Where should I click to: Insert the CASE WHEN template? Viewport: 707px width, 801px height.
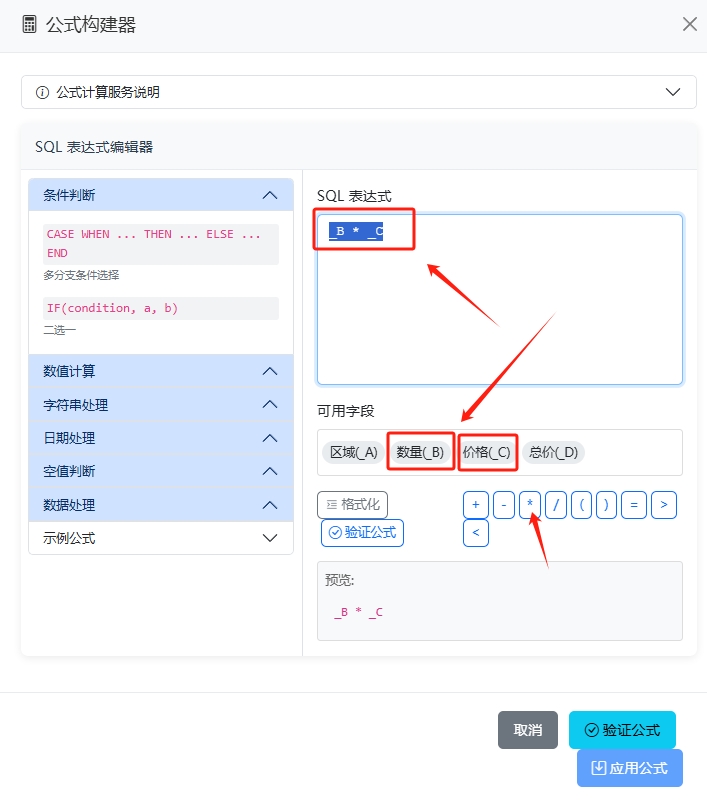[161, 244]
